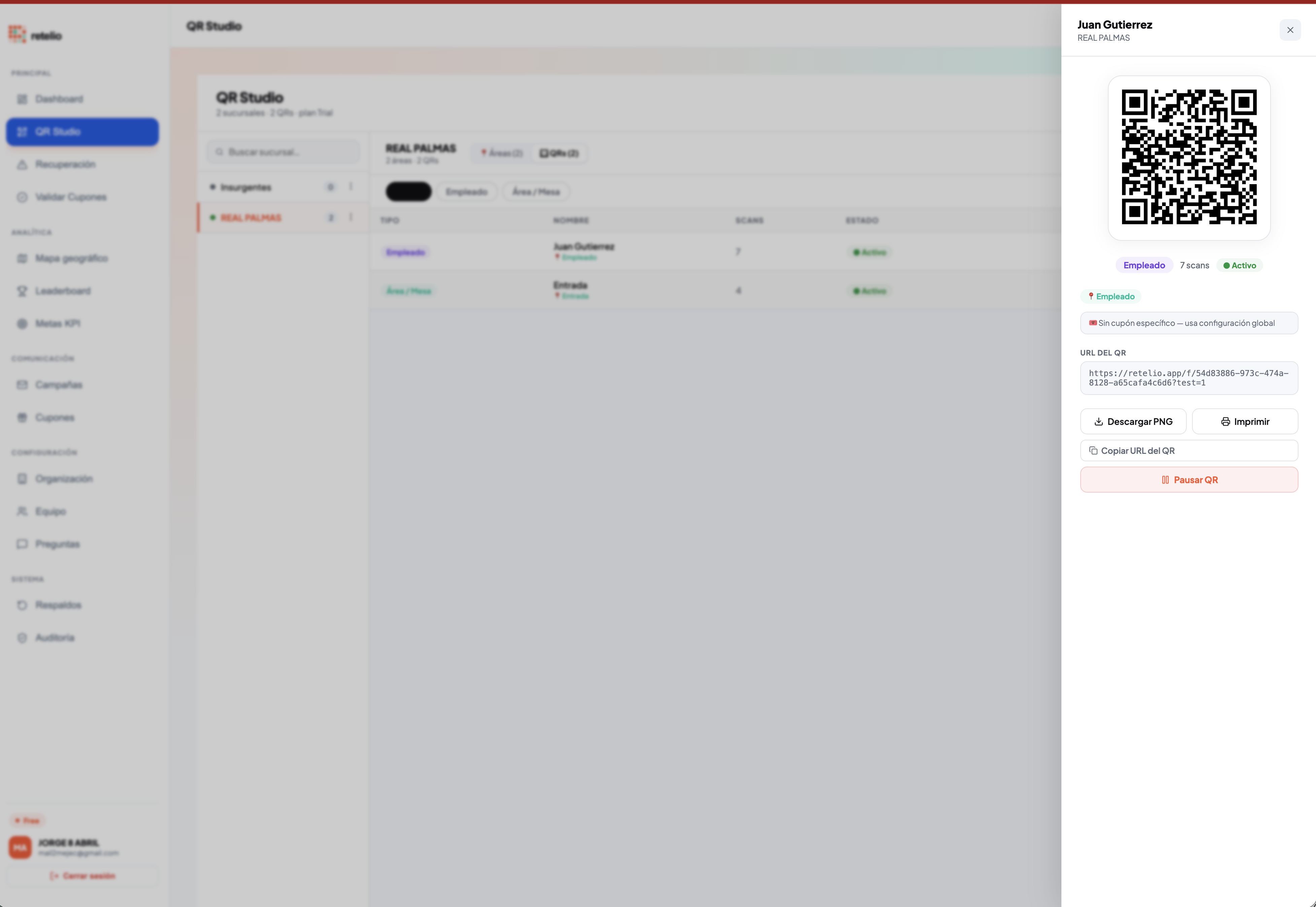Click the copy icon on Copiar URL
This screenshot has width=1316, height=907.
1093,451
